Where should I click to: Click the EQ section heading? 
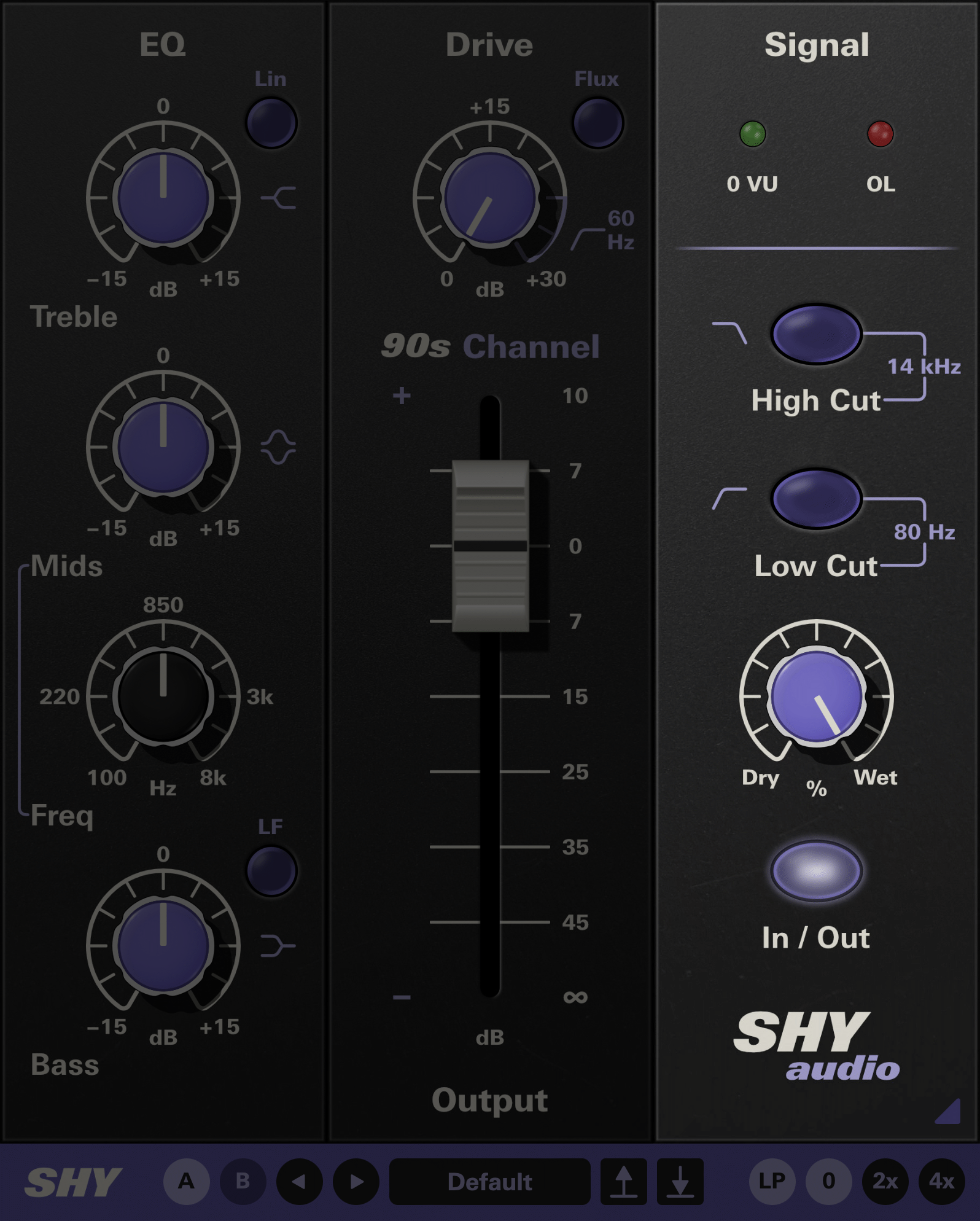163,44
